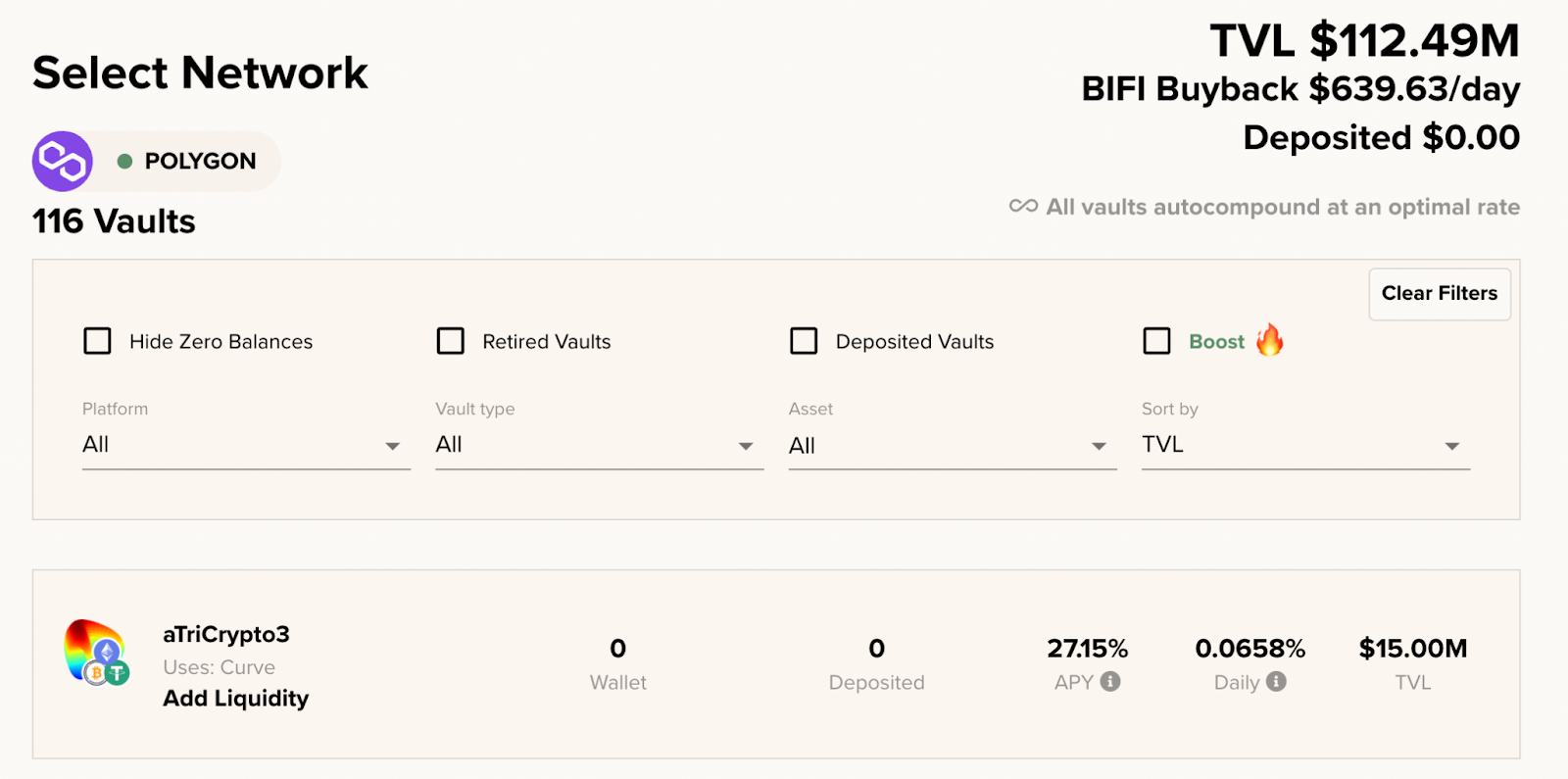Viewport: 1568px width, 779px height.
Task: Click the Add Liquidity link
Action: 234,699
